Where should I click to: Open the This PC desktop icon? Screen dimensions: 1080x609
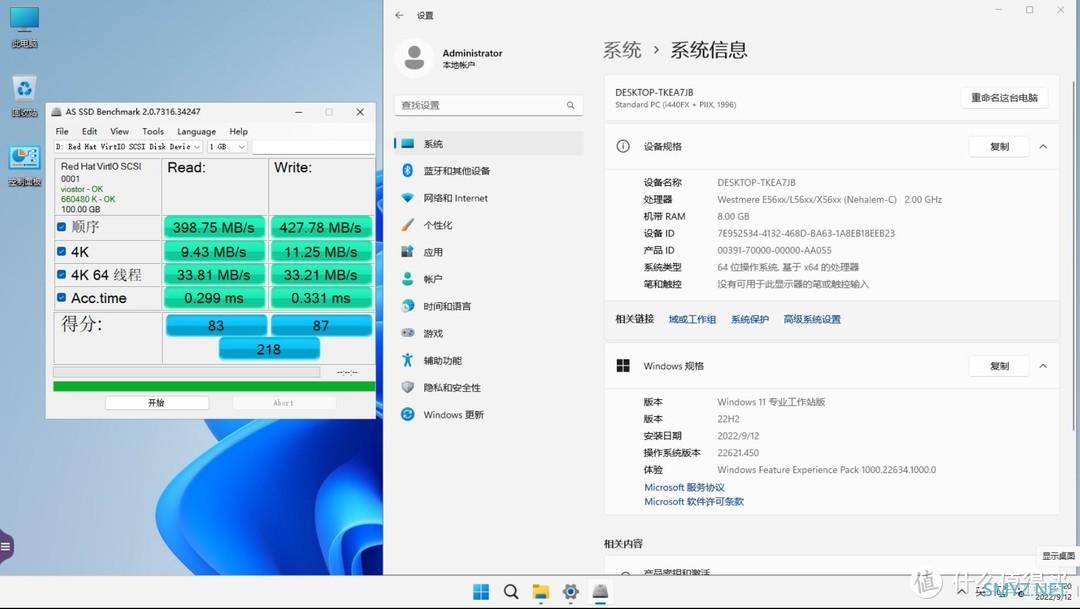coord(25,26)
